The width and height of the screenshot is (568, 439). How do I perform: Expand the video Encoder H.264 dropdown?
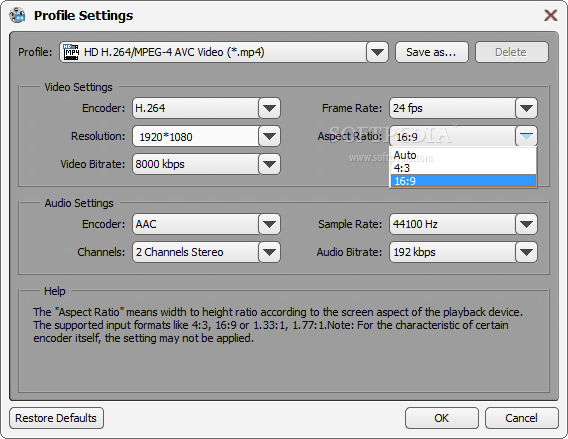269,108
